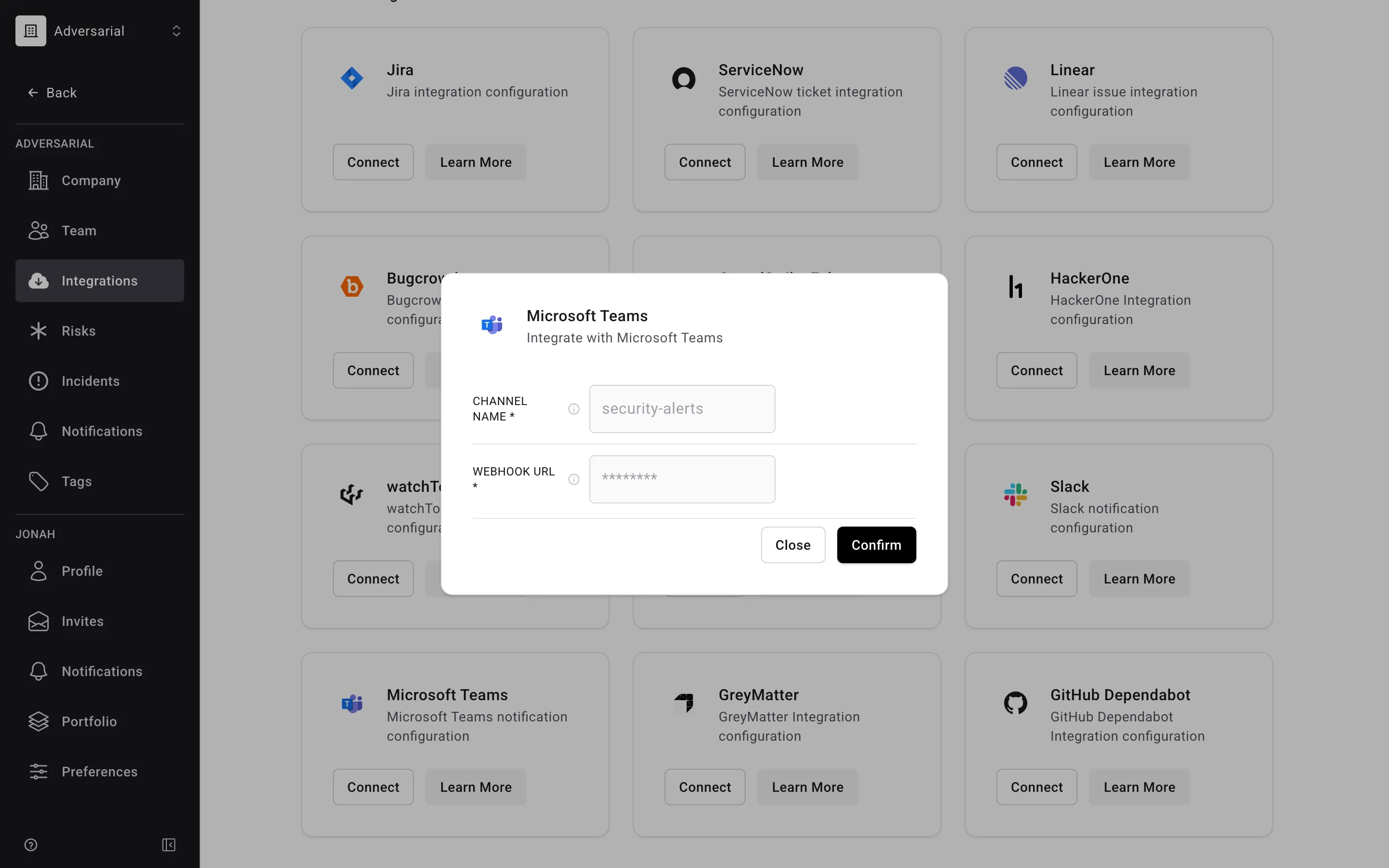1389x868 pixels.
Task: Open the Tags page
Action: (x=99, y=481)
